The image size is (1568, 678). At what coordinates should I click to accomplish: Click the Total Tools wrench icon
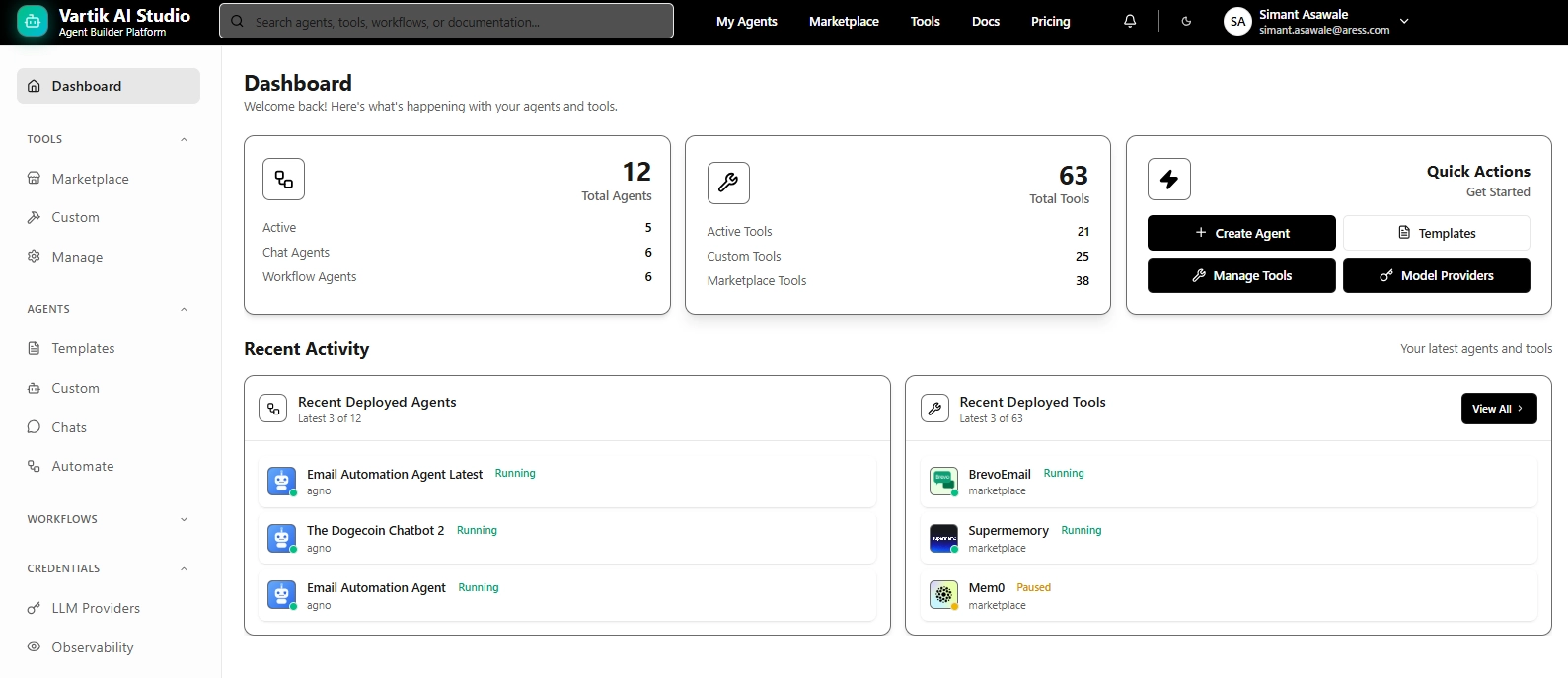[728, 183]
